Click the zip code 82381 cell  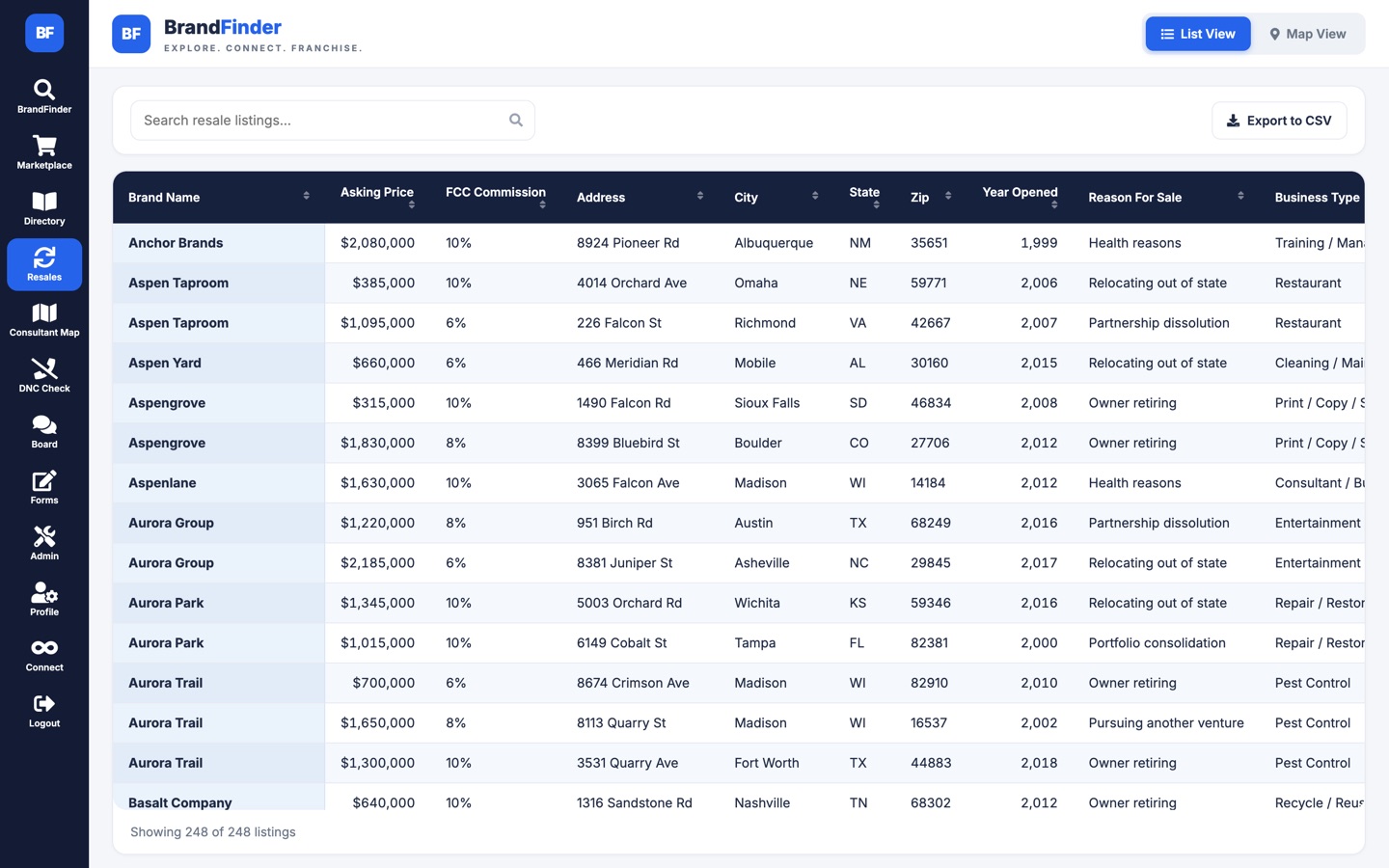coord(929,643)
